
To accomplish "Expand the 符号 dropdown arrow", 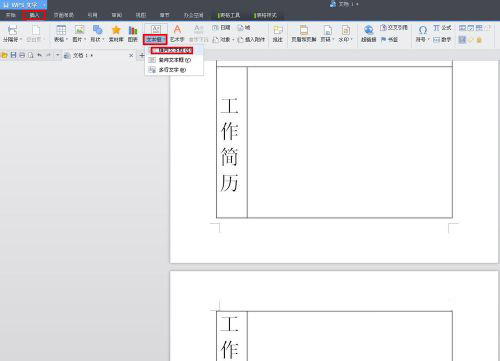I will point(429,40).
